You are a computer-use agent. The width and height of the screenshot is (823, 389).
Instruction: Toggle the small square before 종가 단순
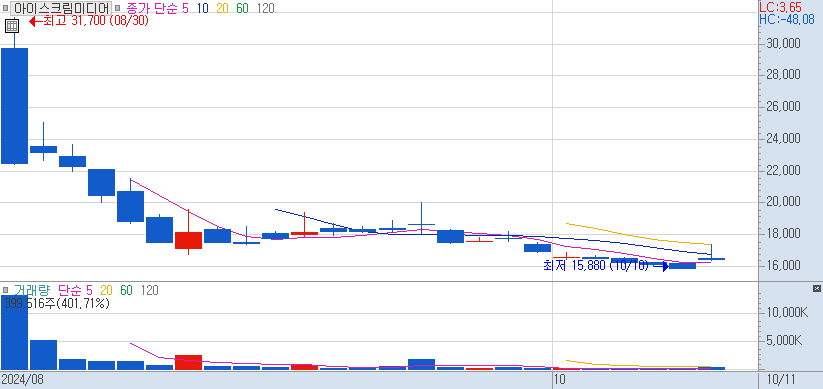[x=117, y=8]
